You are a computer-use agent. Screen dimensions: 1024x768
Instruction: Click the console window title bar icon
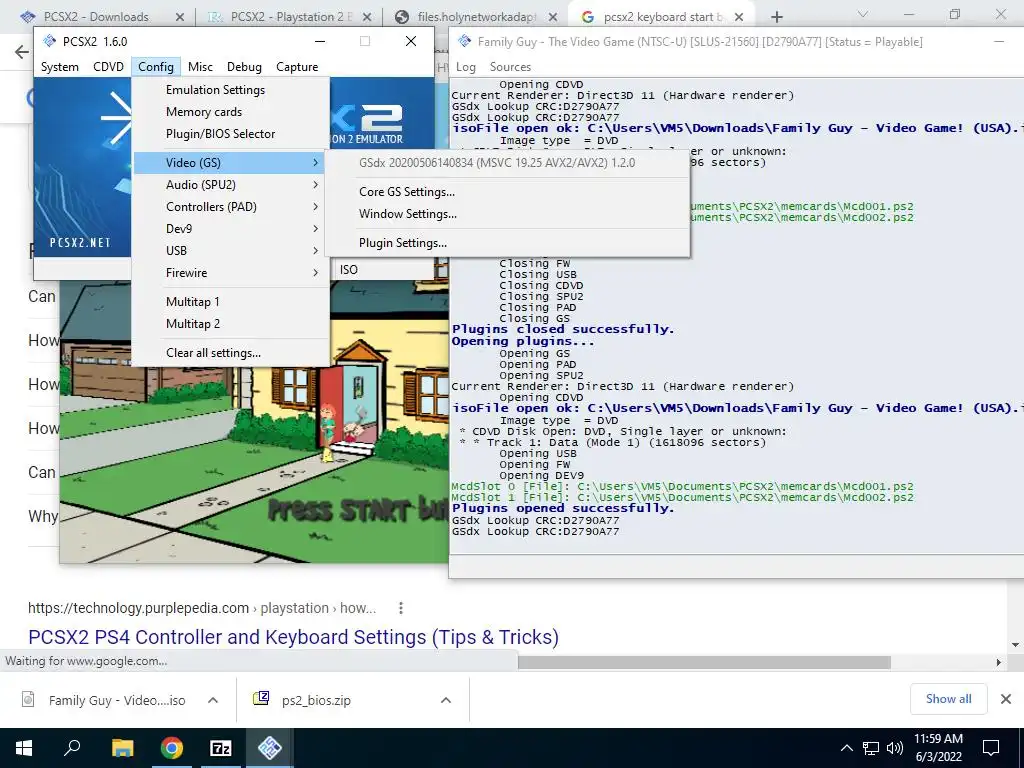tap(464, 41)
